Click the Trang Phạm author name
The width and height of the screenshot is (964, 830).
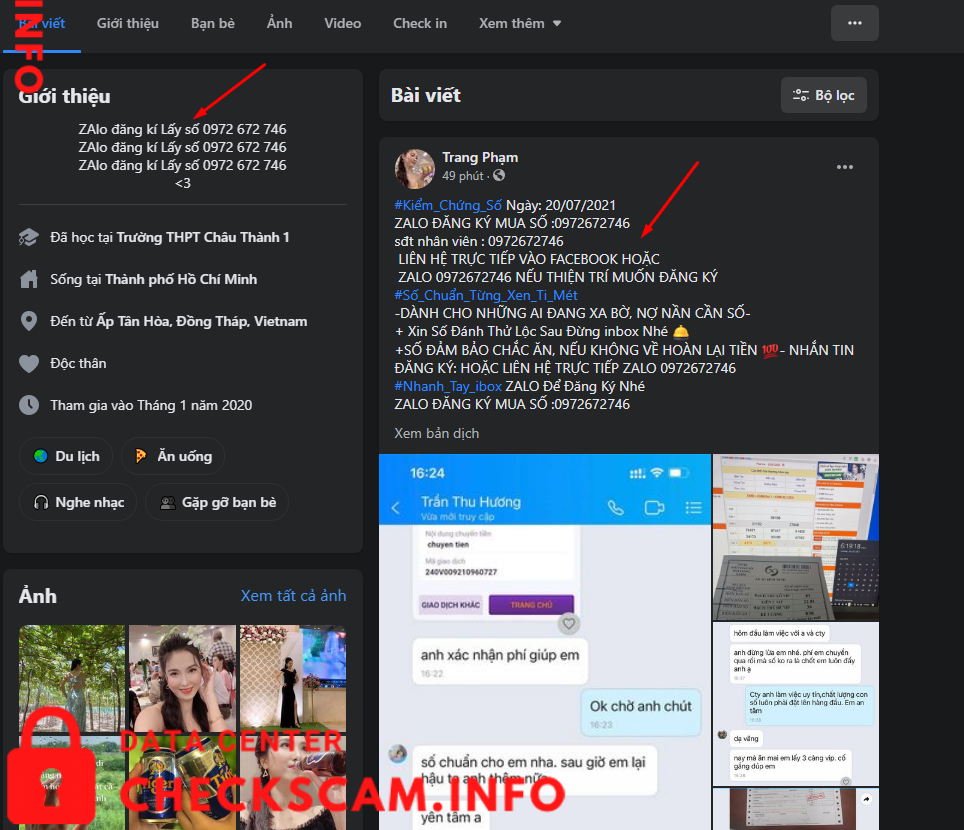coord(480,157)
